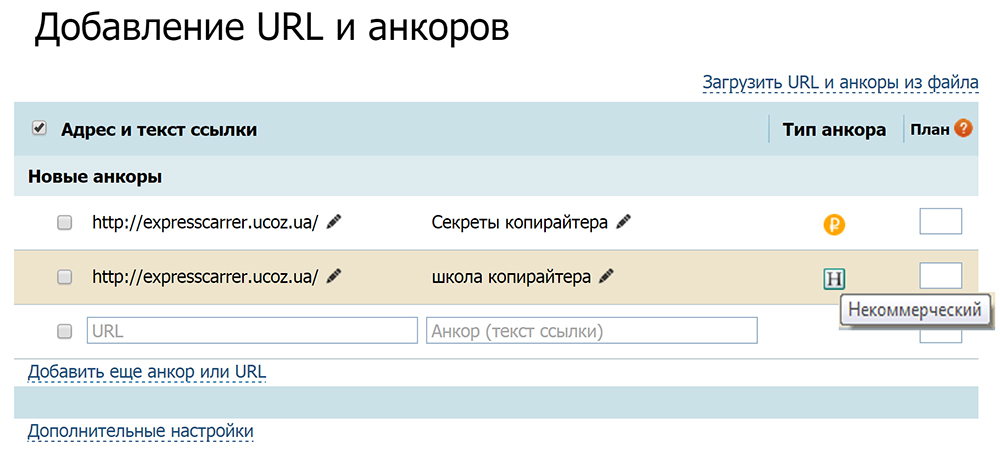Edit URL of the Секреты копирайтера row
The height and width of the screenshot is (465, 1000).
click(334, 223)
